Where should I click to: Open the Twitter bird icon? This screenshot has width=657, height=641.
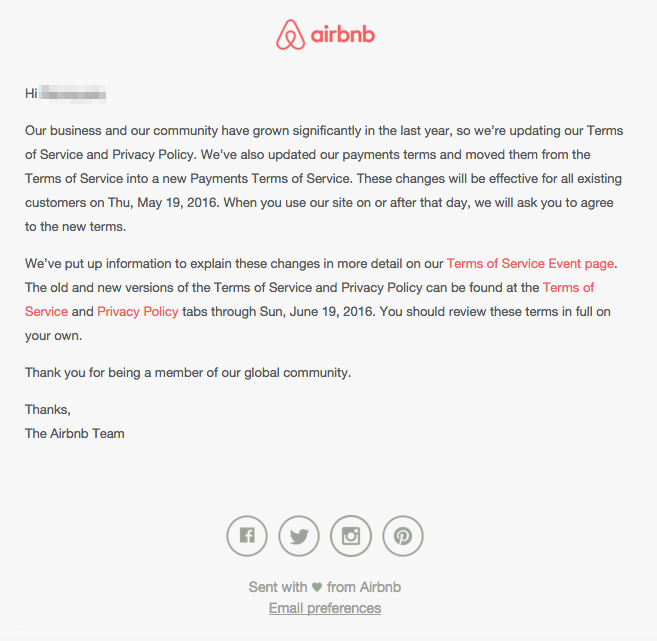click(x=299, y=536)
